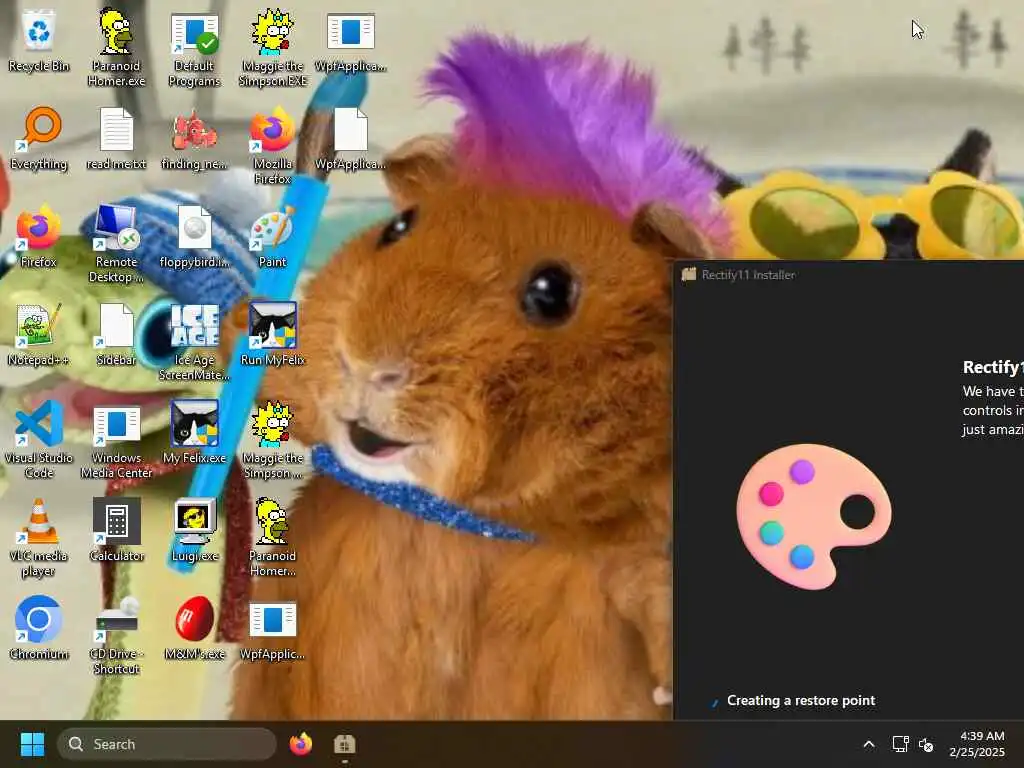The height and width of the screenshot is (768, 1024).
Task: Open the network status tray icon
Action: click(x=901, y=744)
